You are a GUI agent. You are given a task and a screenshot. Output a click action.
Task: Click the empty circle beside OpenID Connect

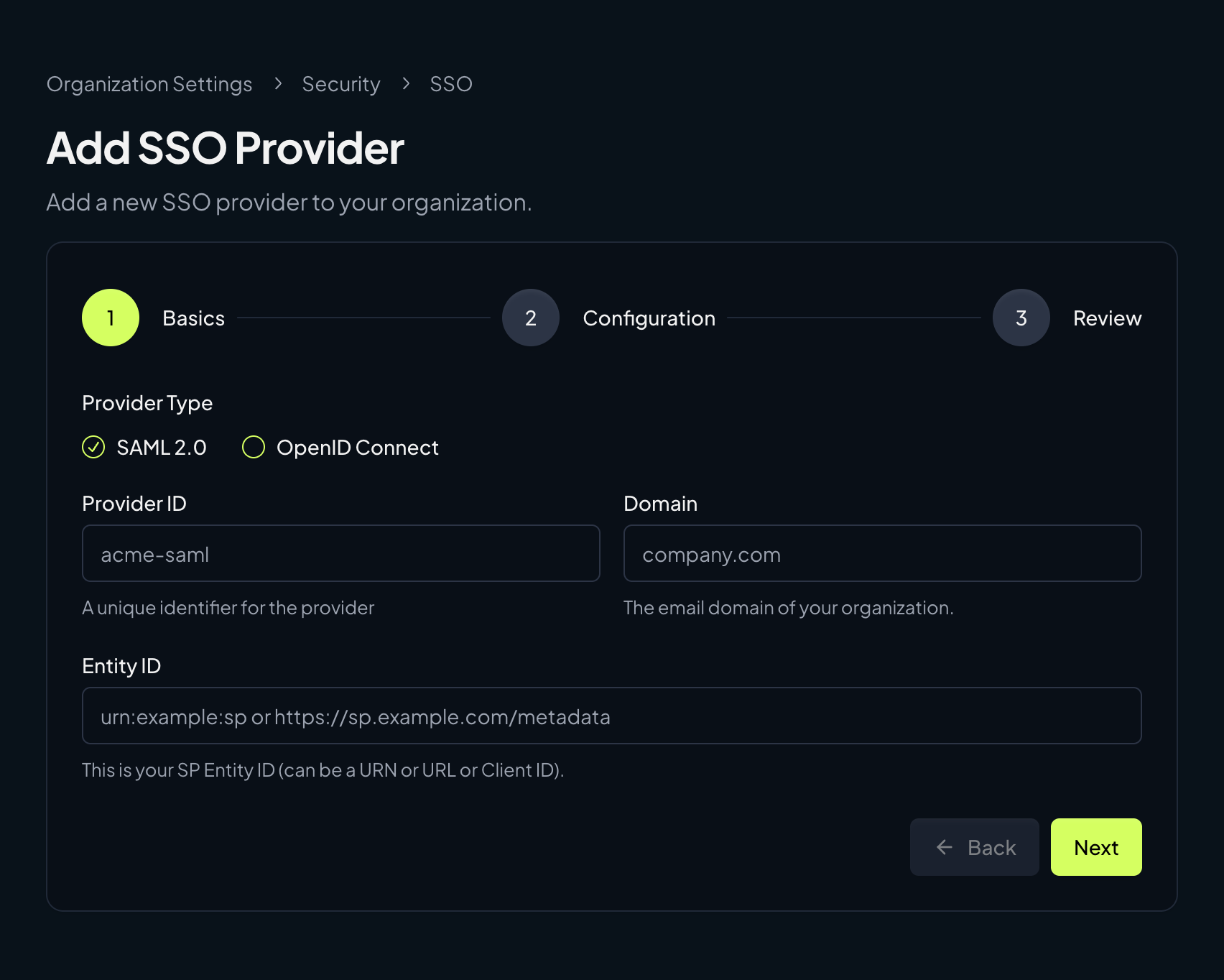coord(253,447)
